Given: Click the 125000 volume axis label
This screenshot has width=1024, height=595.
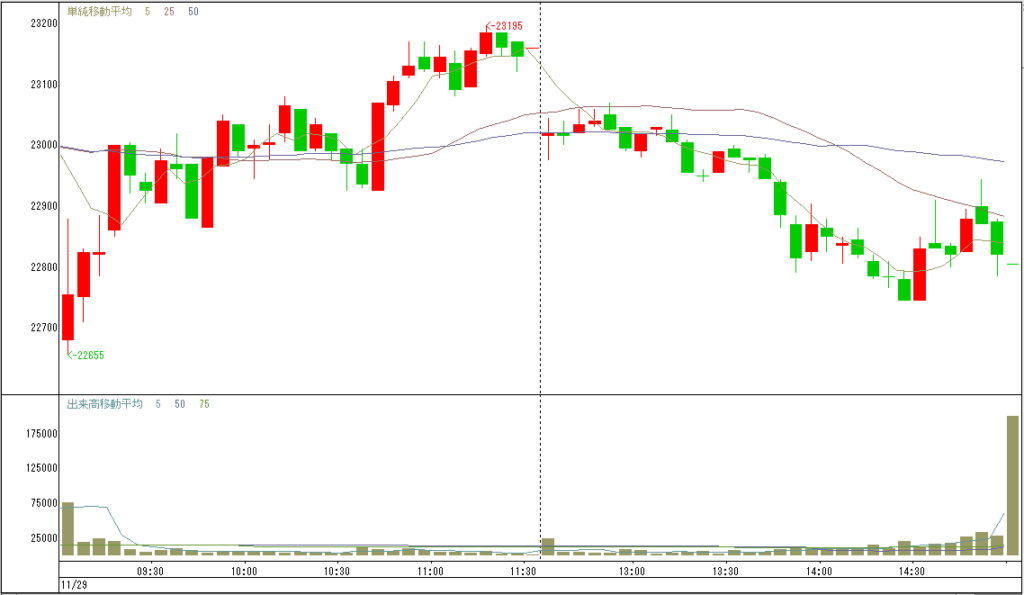Looking at the screenshot, I should click(x=42, y=468).
